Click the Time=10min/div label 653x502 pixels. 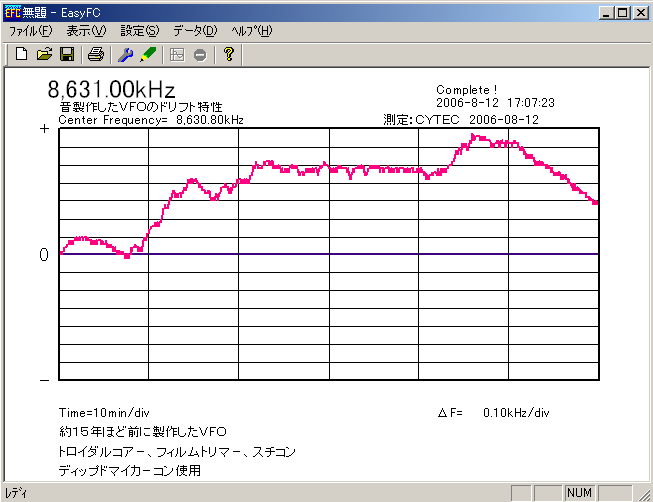pyautogui.click(x=104, y=412)
